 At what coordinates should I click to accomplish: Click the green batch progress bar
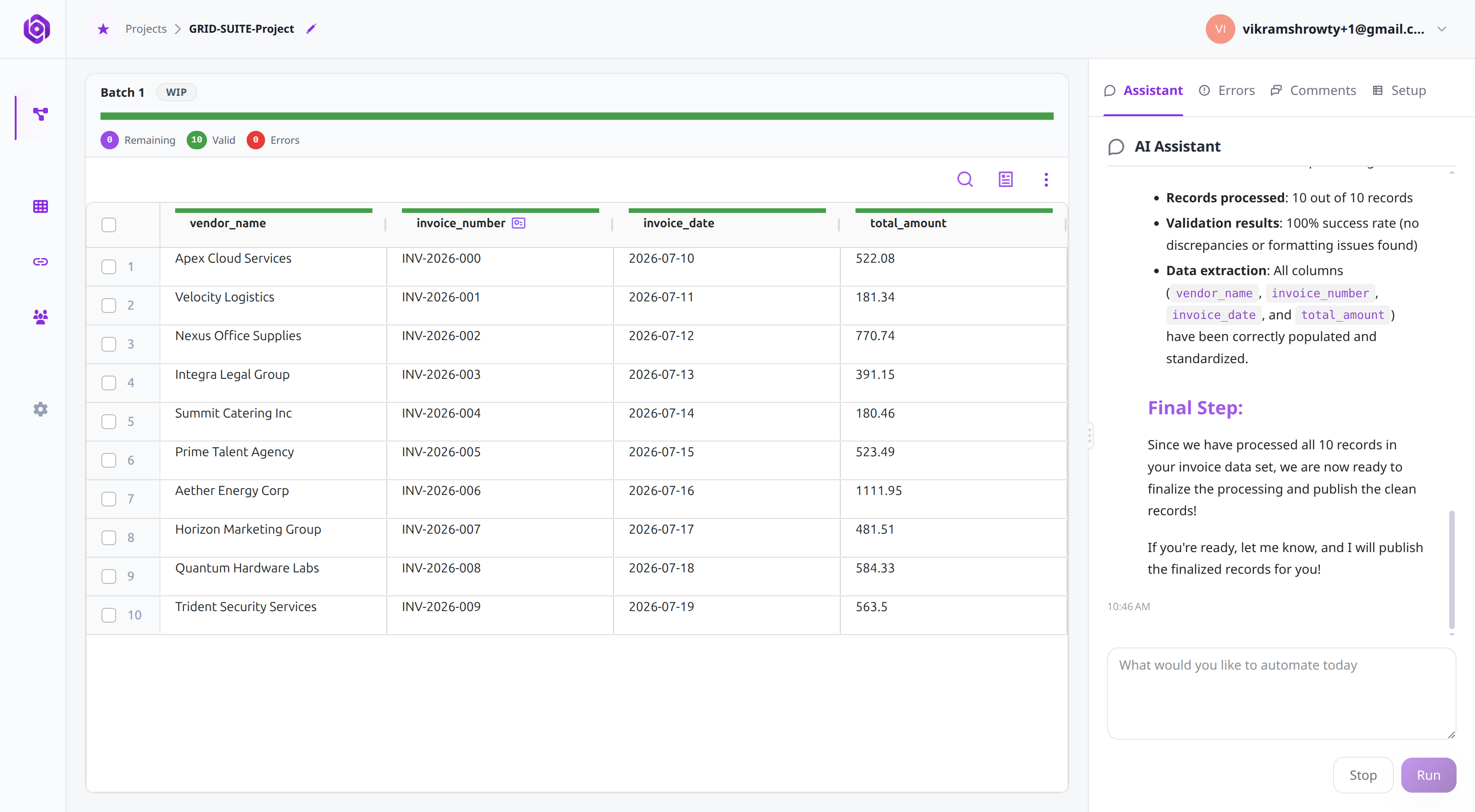577,116
